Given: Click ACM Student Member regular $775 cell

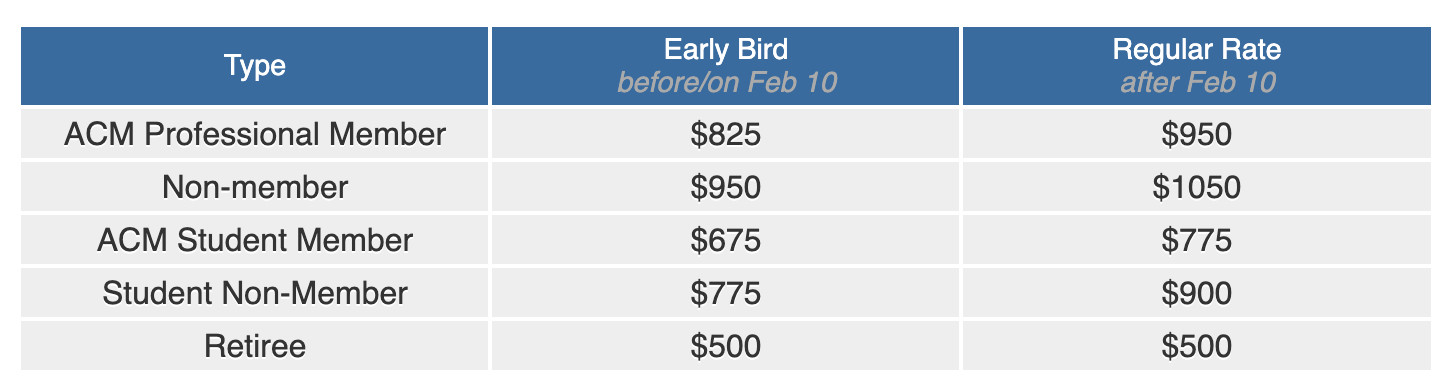Looking at the screenshot, I should pyautogui.click(x=1196, y=240).
